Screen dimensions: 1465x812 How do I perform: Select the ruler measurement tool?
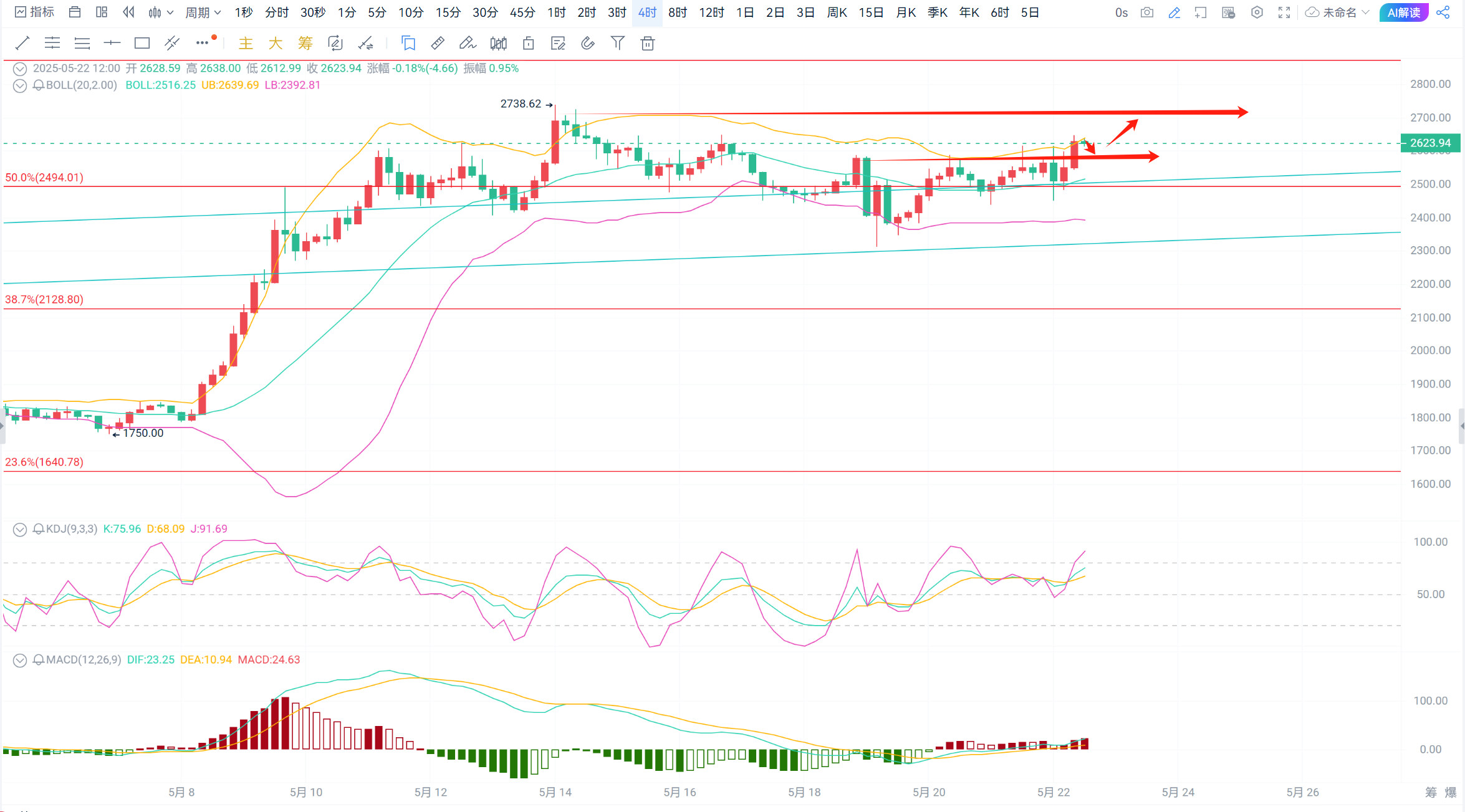point(438,43)
